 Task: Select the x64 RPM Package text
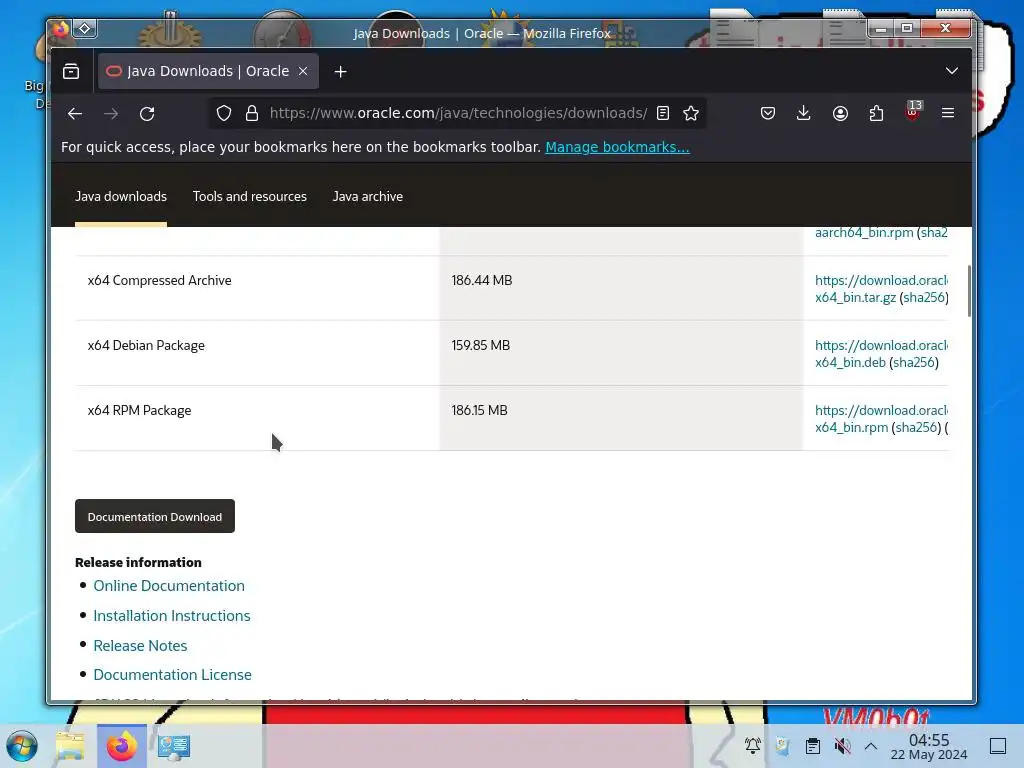point(139,411)
